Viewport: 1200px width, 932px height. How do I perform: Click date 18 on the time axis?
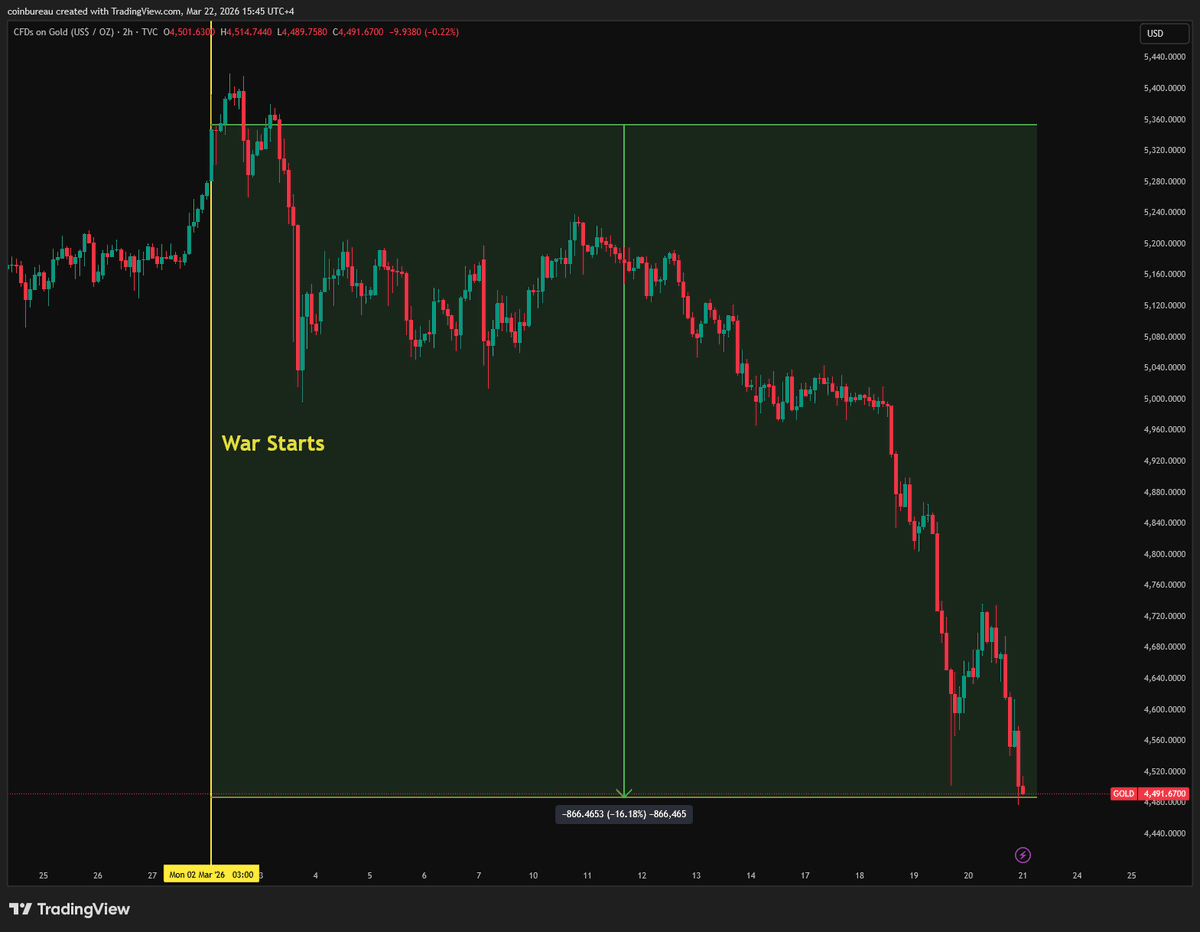860,875
